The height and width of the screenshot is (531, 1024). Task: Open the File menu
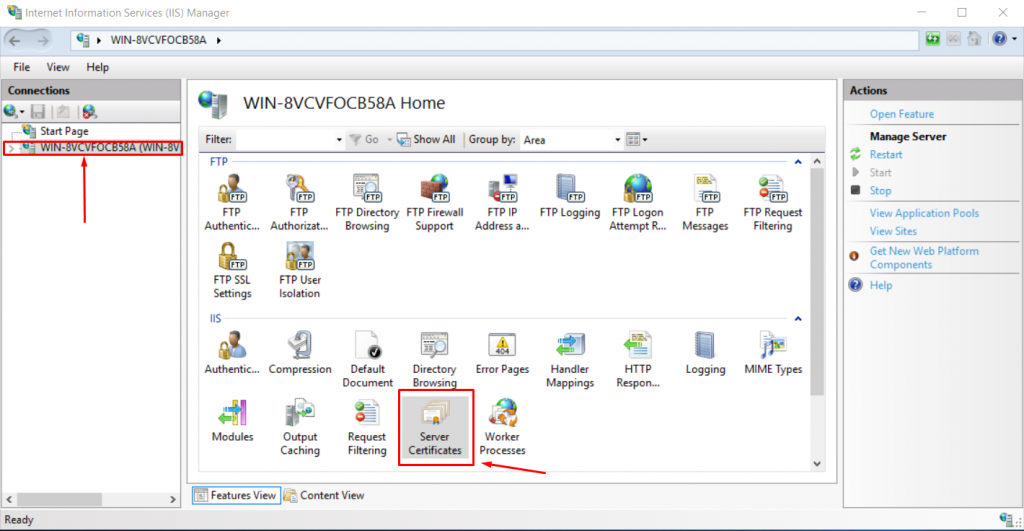22,67
